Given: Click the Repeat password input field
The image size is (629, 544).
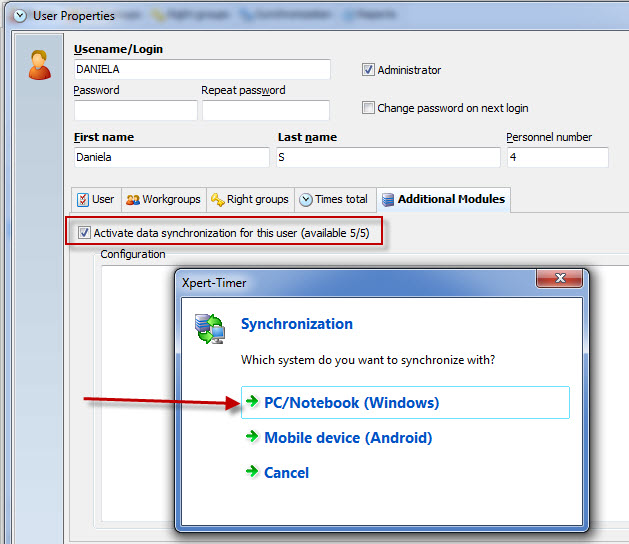Looking at the screenshot, I should coord(266,110).
